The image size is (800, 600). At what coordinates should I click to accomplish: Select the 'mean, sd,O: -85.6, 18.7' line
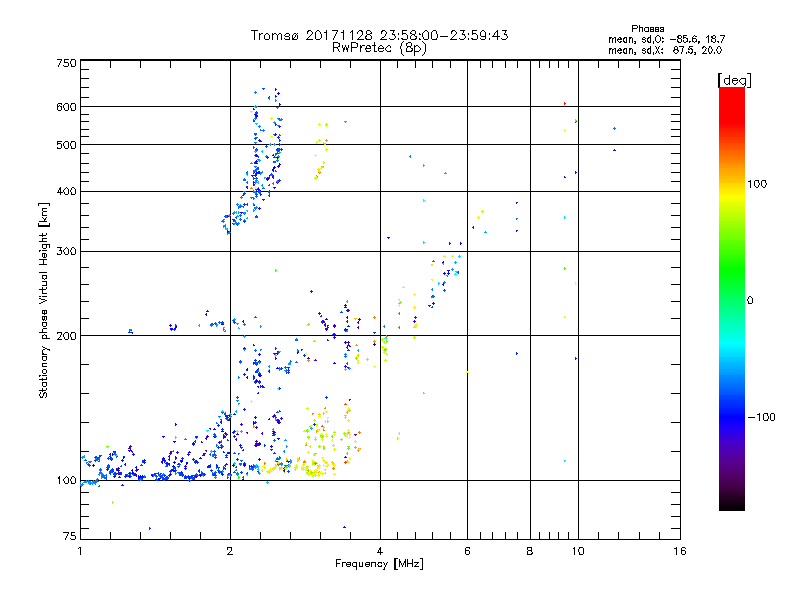666,39
